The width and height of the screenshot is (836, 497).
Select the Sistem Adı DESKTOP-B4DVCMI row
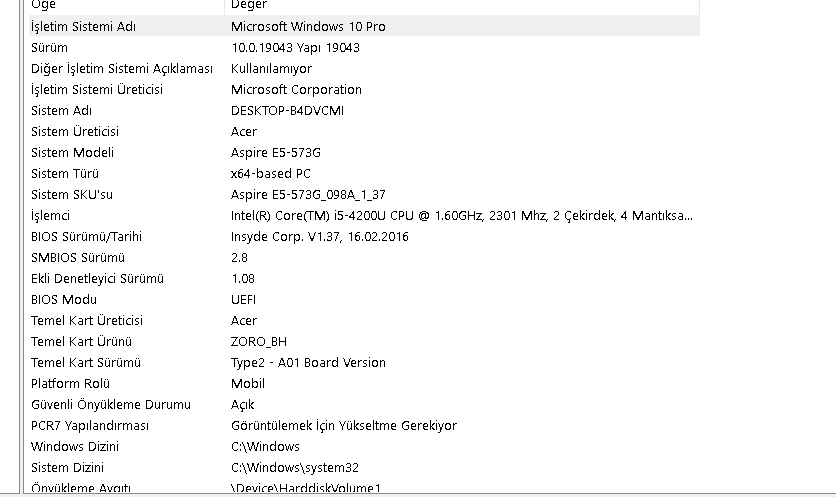364,110
